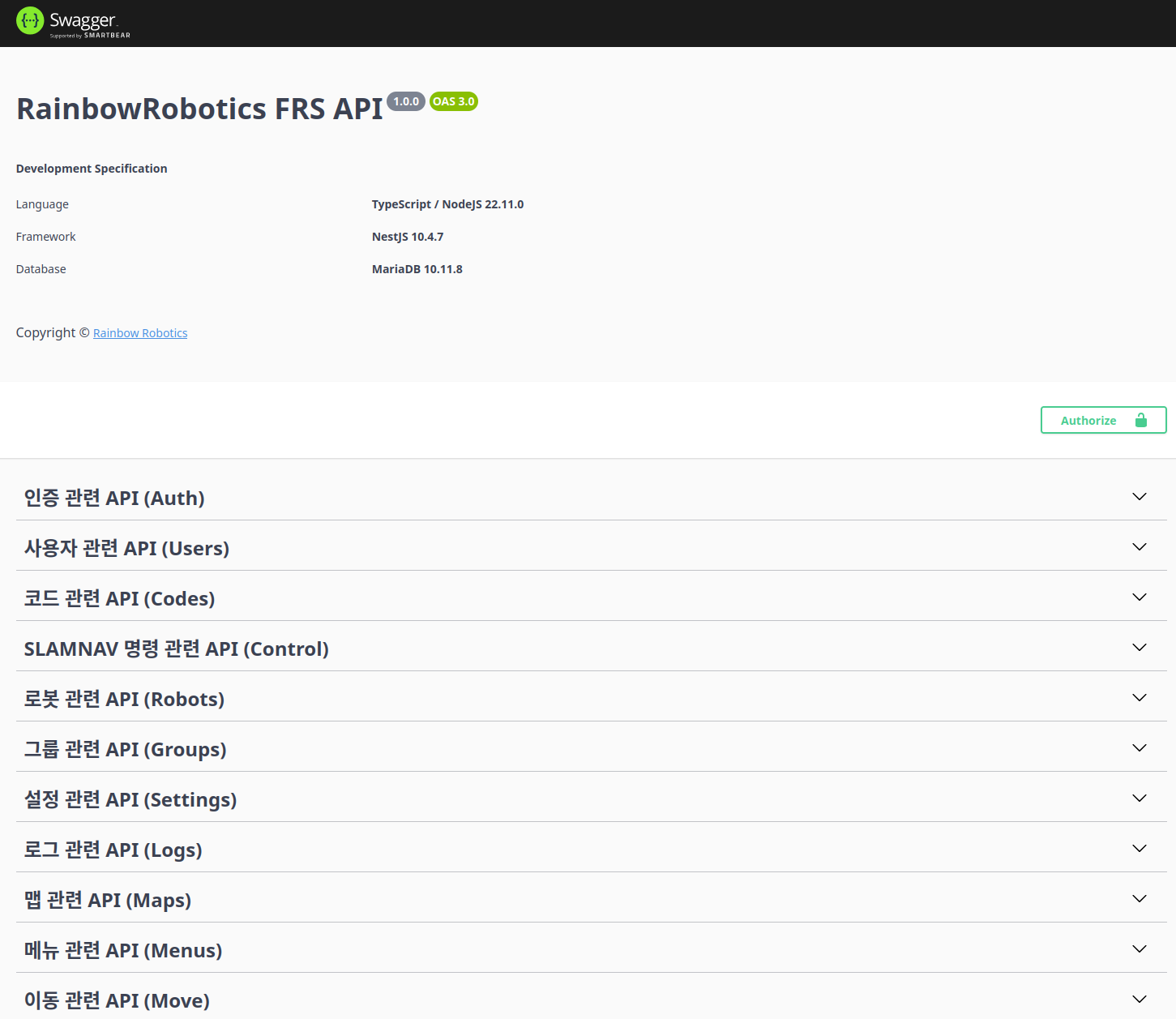Expand the Menus section chevron
This screenshot has height=1019, width=1176.
pyautogui.click(x=1140, y=948)
